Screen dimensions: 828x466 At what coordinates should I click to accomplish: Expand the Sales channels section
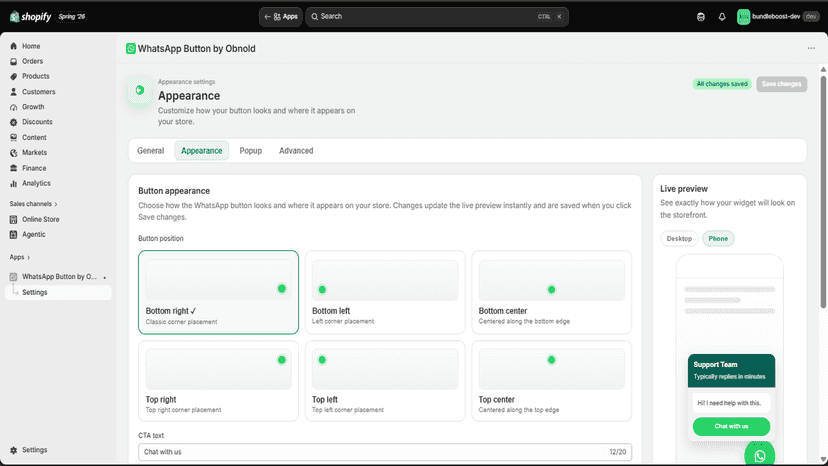click(33, 204)
